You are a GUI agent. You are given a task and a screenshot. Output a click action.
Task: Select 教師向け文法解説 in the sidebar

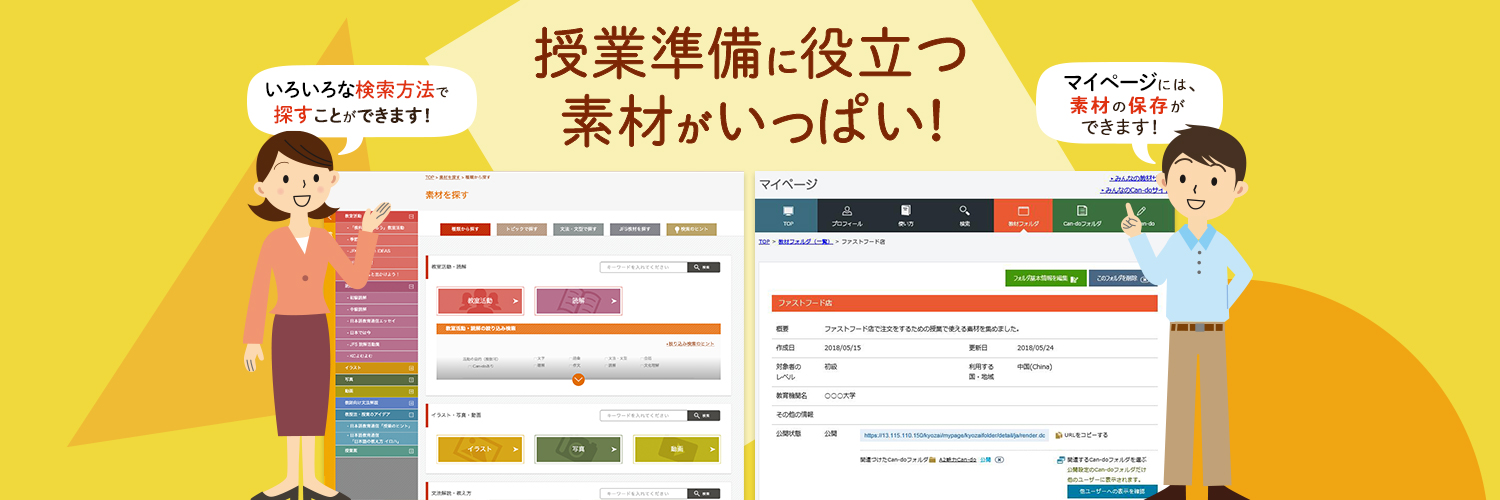tap(376, 403)
